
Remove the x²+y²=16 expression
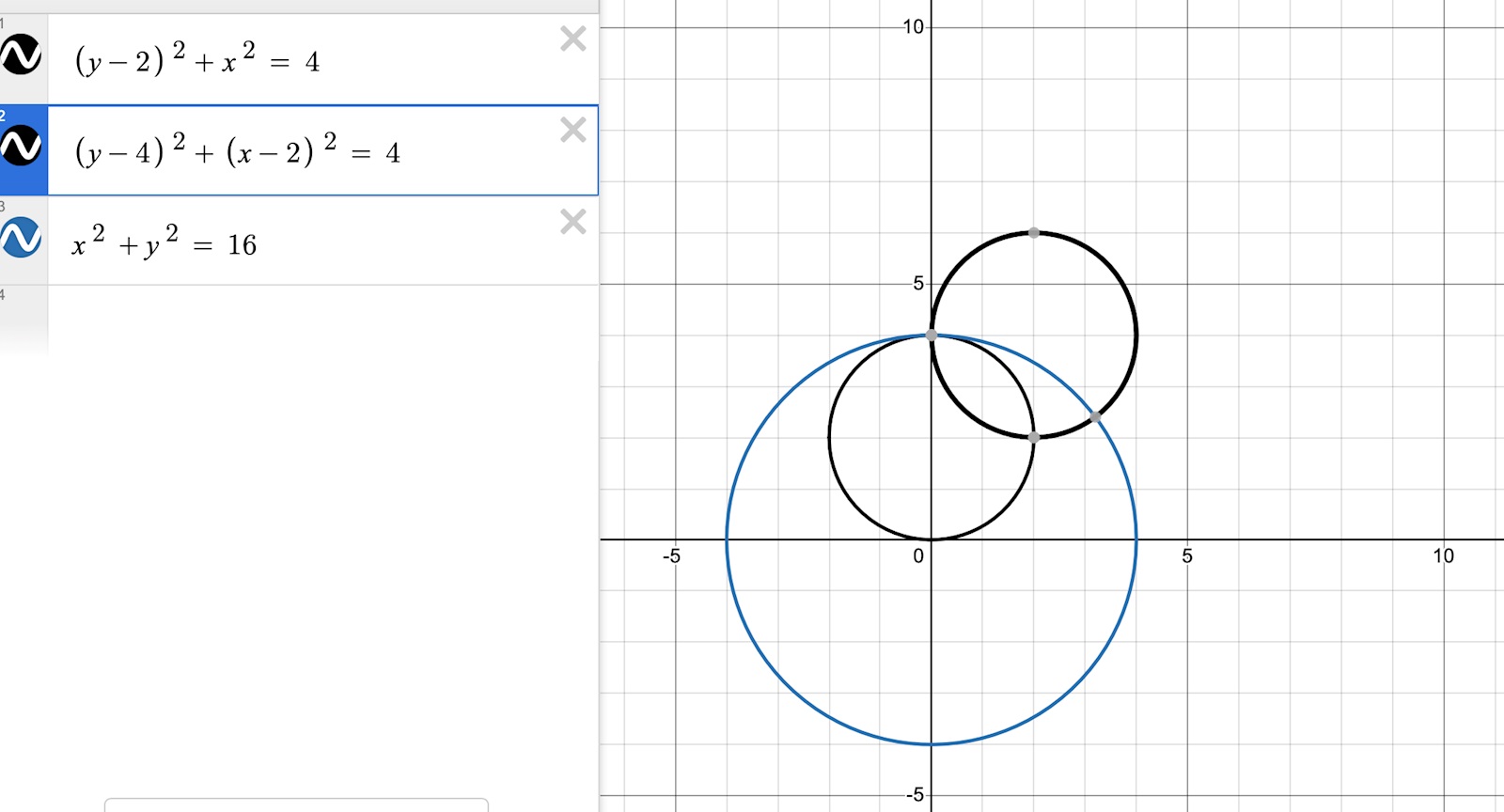(x=572, y=222)
